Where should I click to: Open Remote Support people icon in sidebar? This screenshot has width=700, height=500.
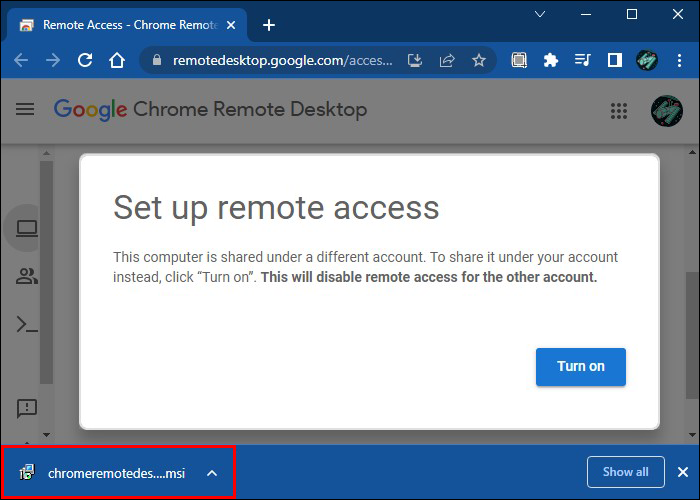(x=27, y=277)
